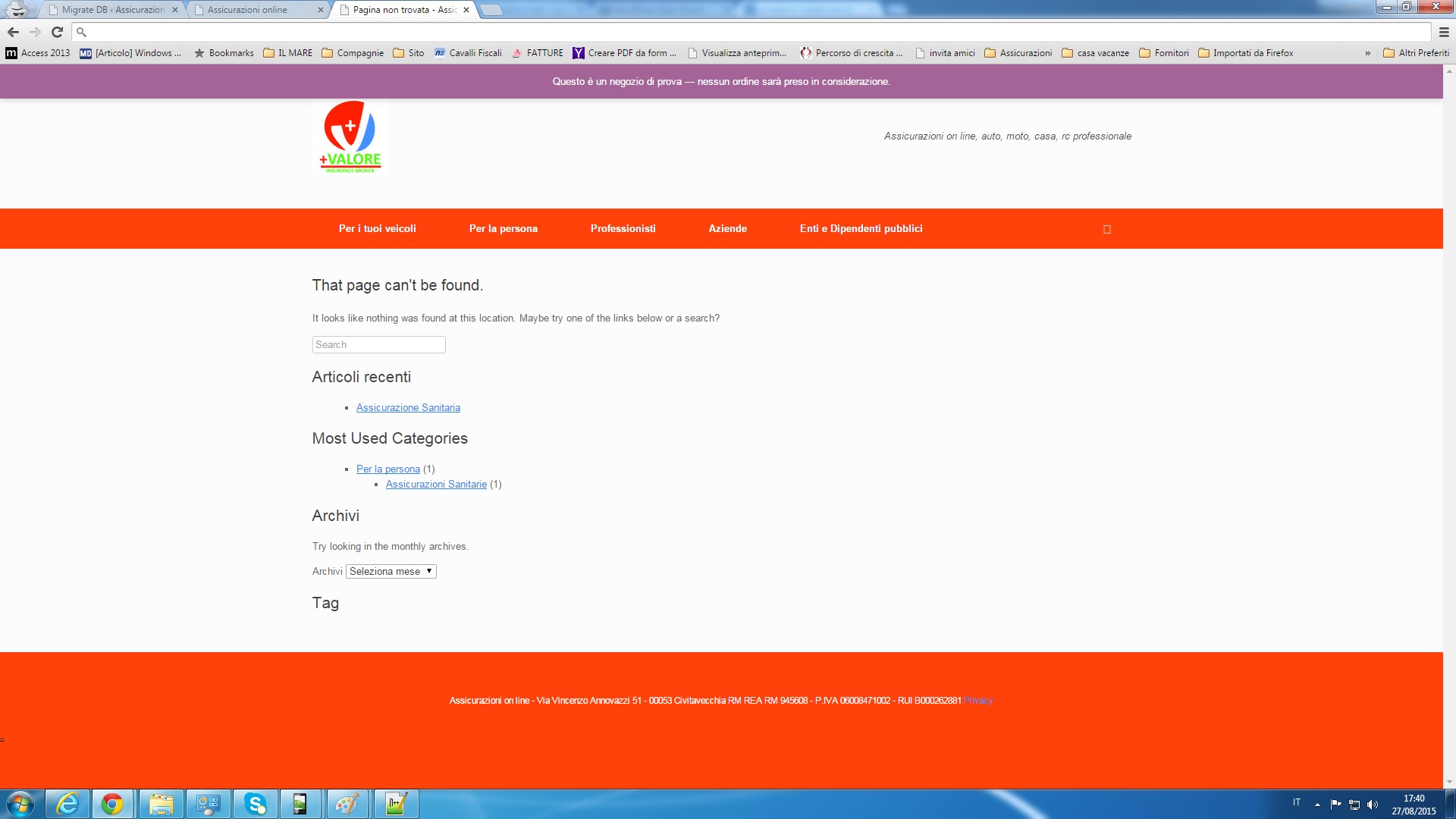Screen dimensions: 1456x819
Task: Open the Cavalli Fiscali bookmark
Action: pyautogui.click(x=468, y=53)
